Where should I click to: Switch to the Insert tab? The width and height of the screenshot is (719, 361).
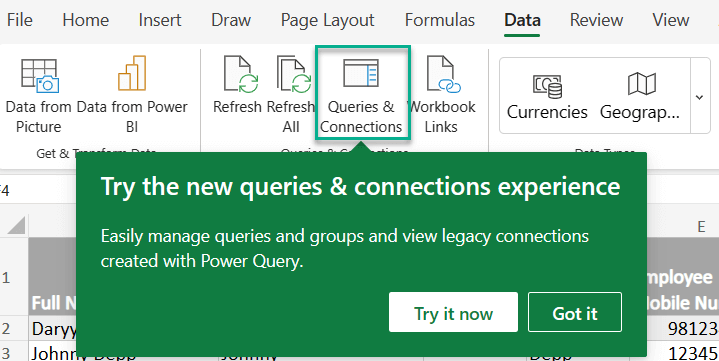160,20
